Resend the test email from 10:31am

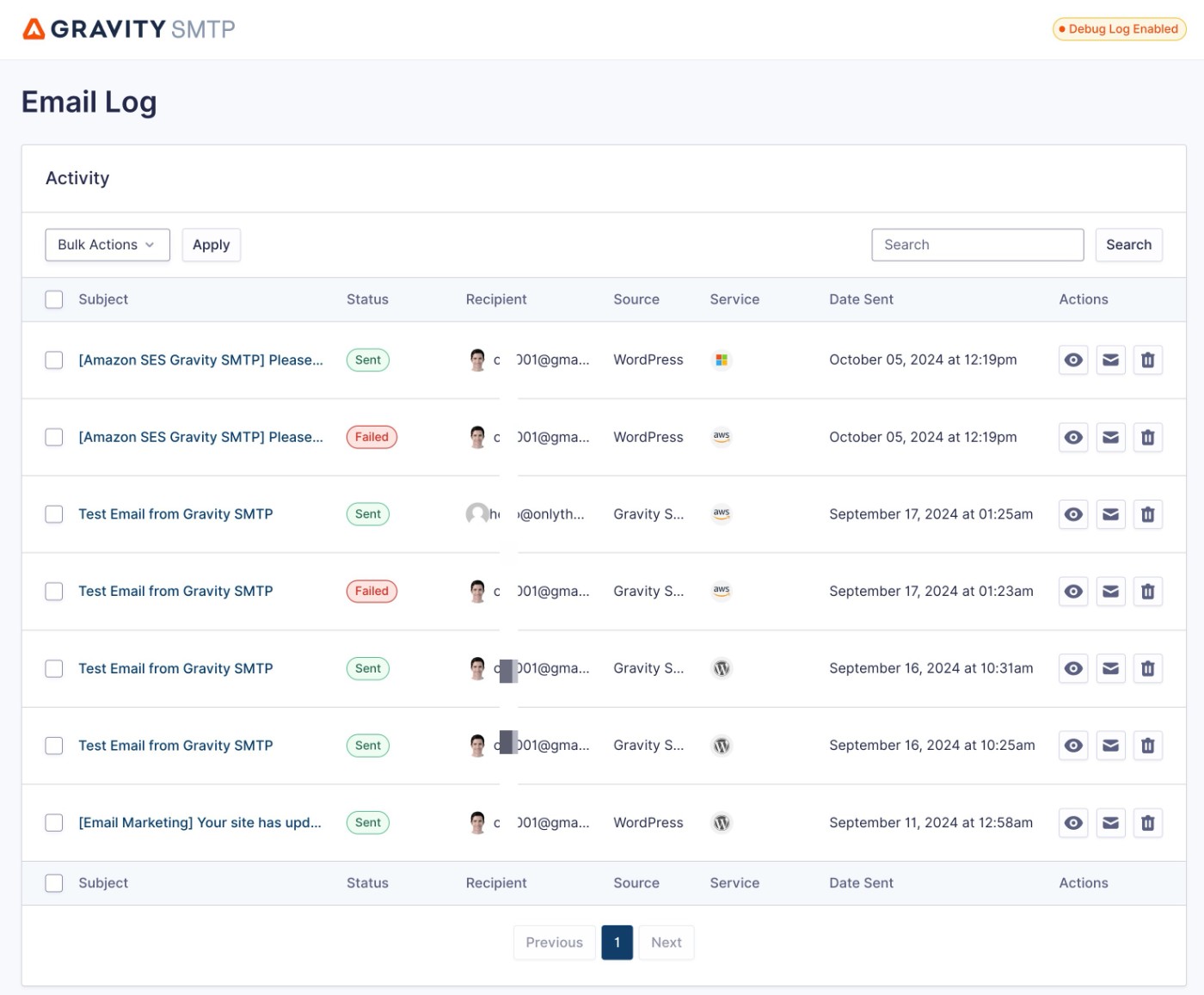(1111, 668)
